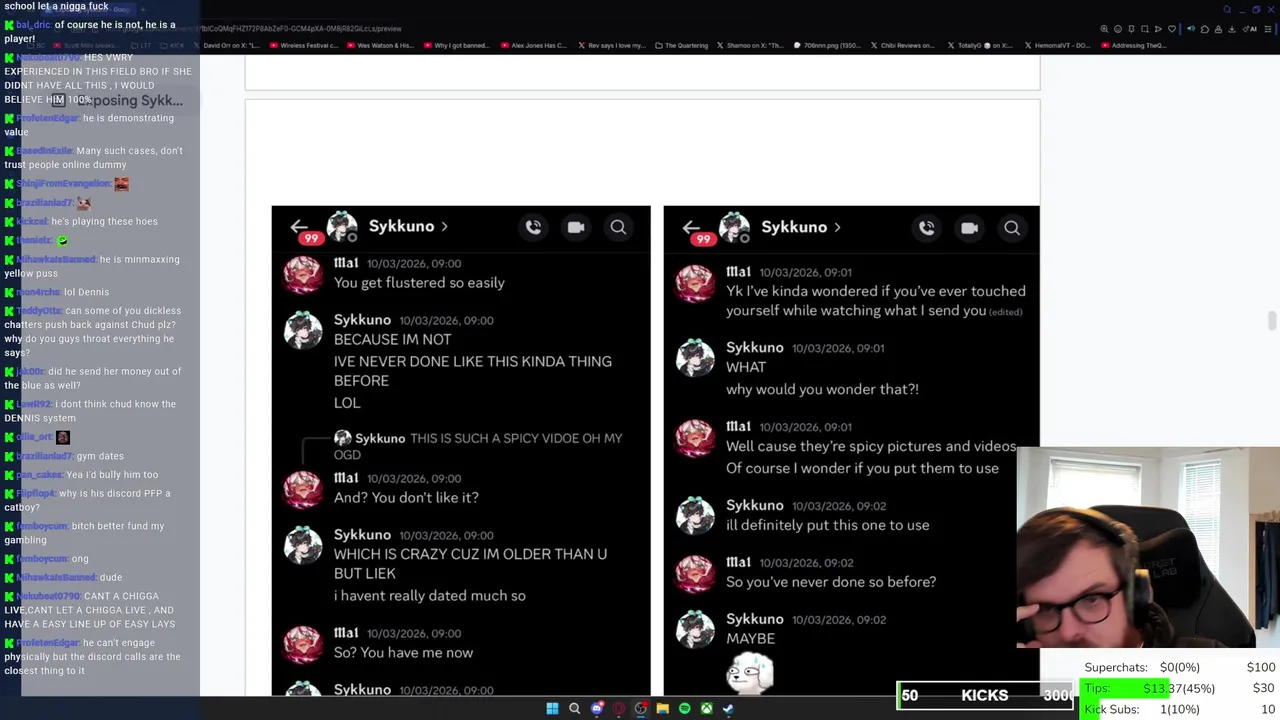Image resolution: width=1280 pixels, height=720 pixels.
Task: Click the green Tips progress bar
Action: [1125, 688]
